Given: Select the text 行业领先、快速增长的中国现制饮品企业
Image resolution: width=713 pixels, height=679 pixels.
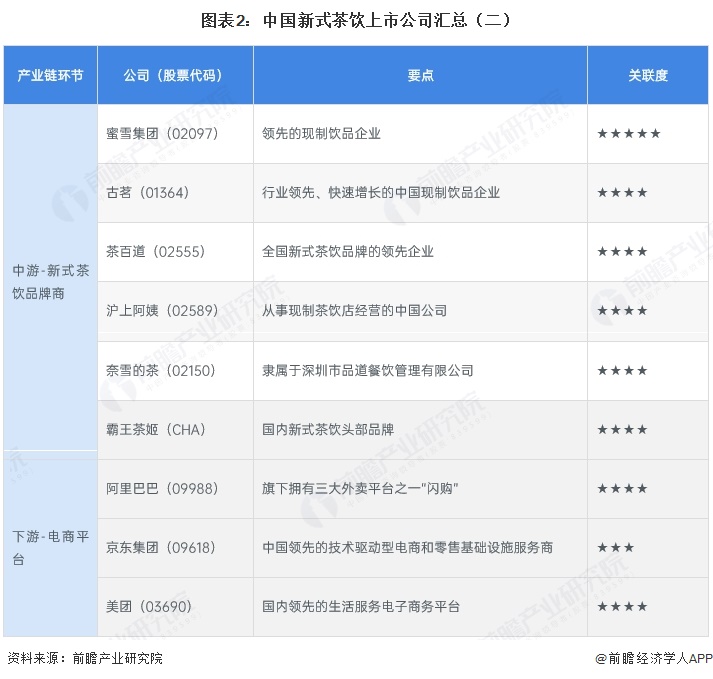Looking at the screenshot, I should [x=381, y=193].
